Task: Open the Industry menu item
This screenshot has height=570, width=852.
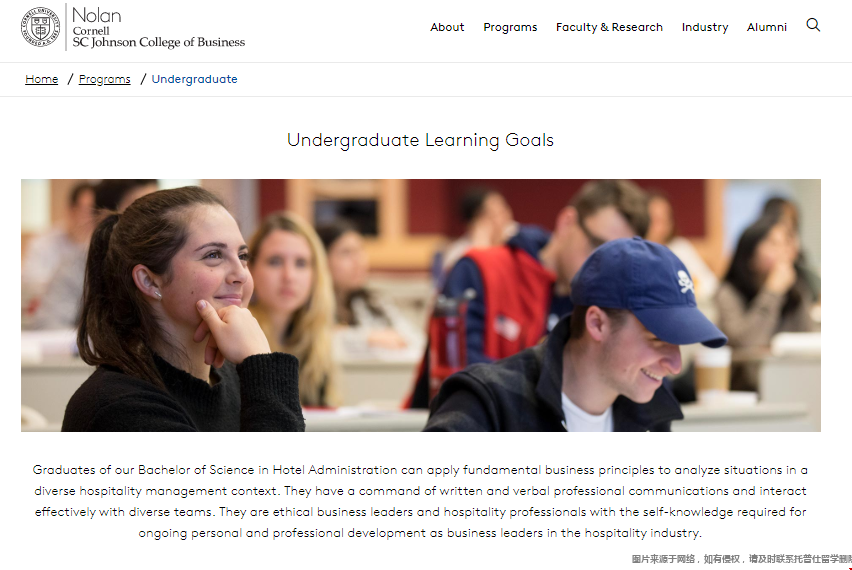Action: coord(705,27)
